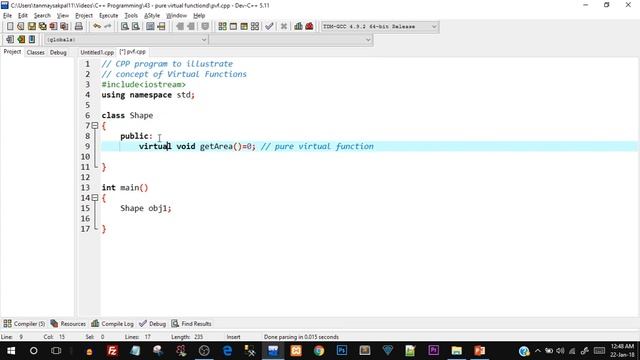Undo the last edit
Screen dimensions: 640x360
97,27
